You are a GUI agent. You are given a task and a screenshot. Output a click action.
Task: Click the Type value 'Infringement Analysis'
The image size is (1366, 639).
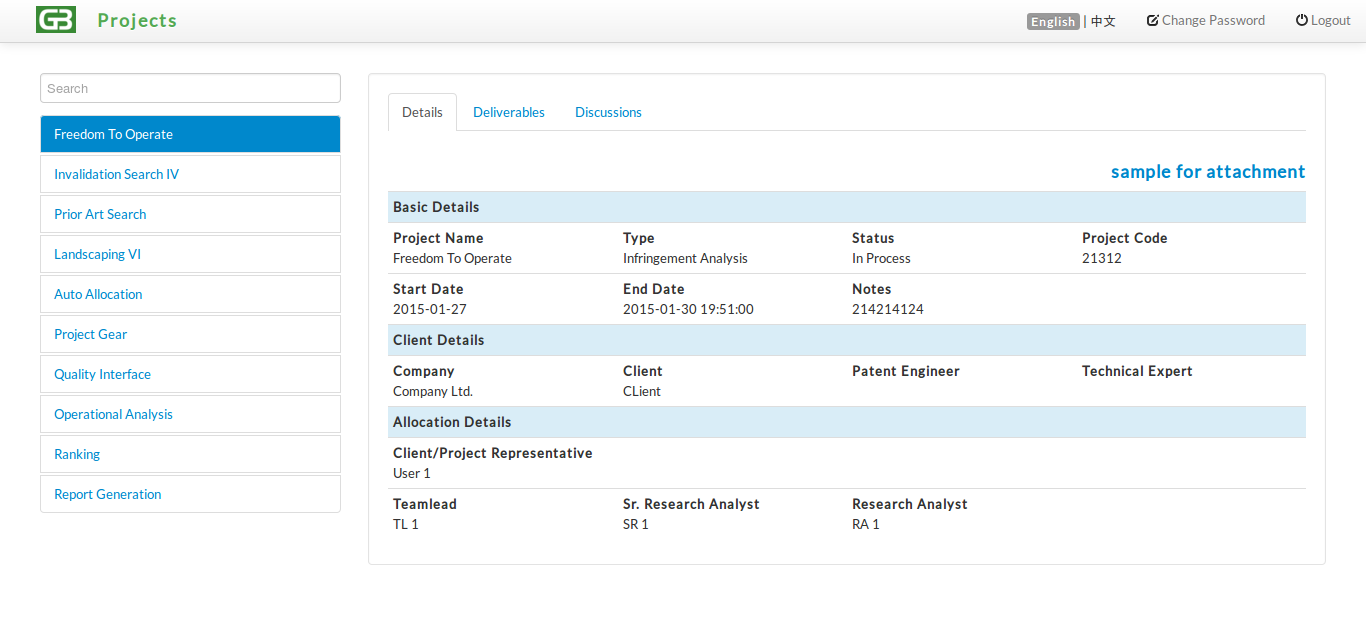tap(685, 258)
